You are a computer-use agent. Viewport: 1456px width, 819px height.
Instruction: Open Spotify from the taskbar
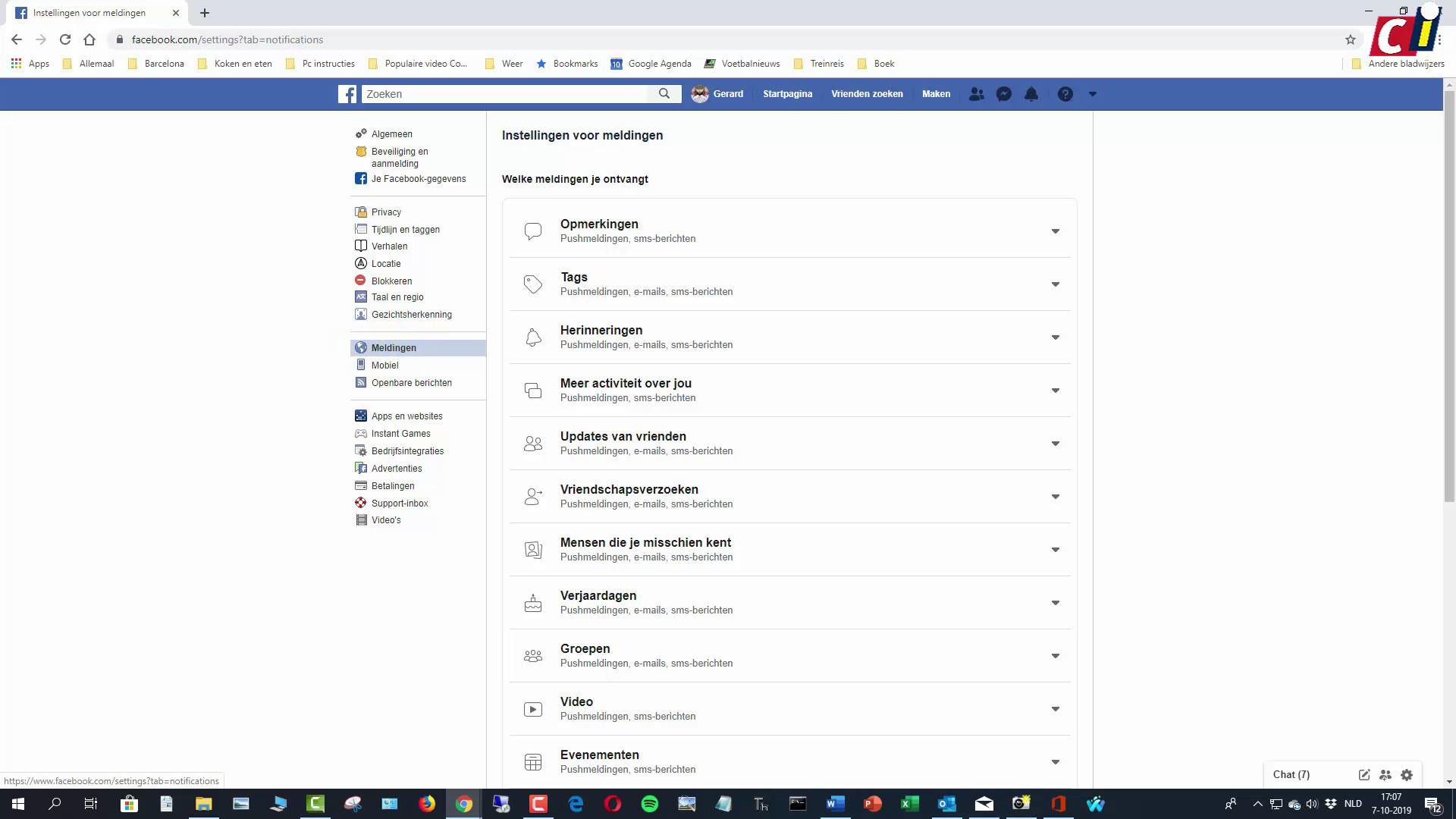(650, 804)
